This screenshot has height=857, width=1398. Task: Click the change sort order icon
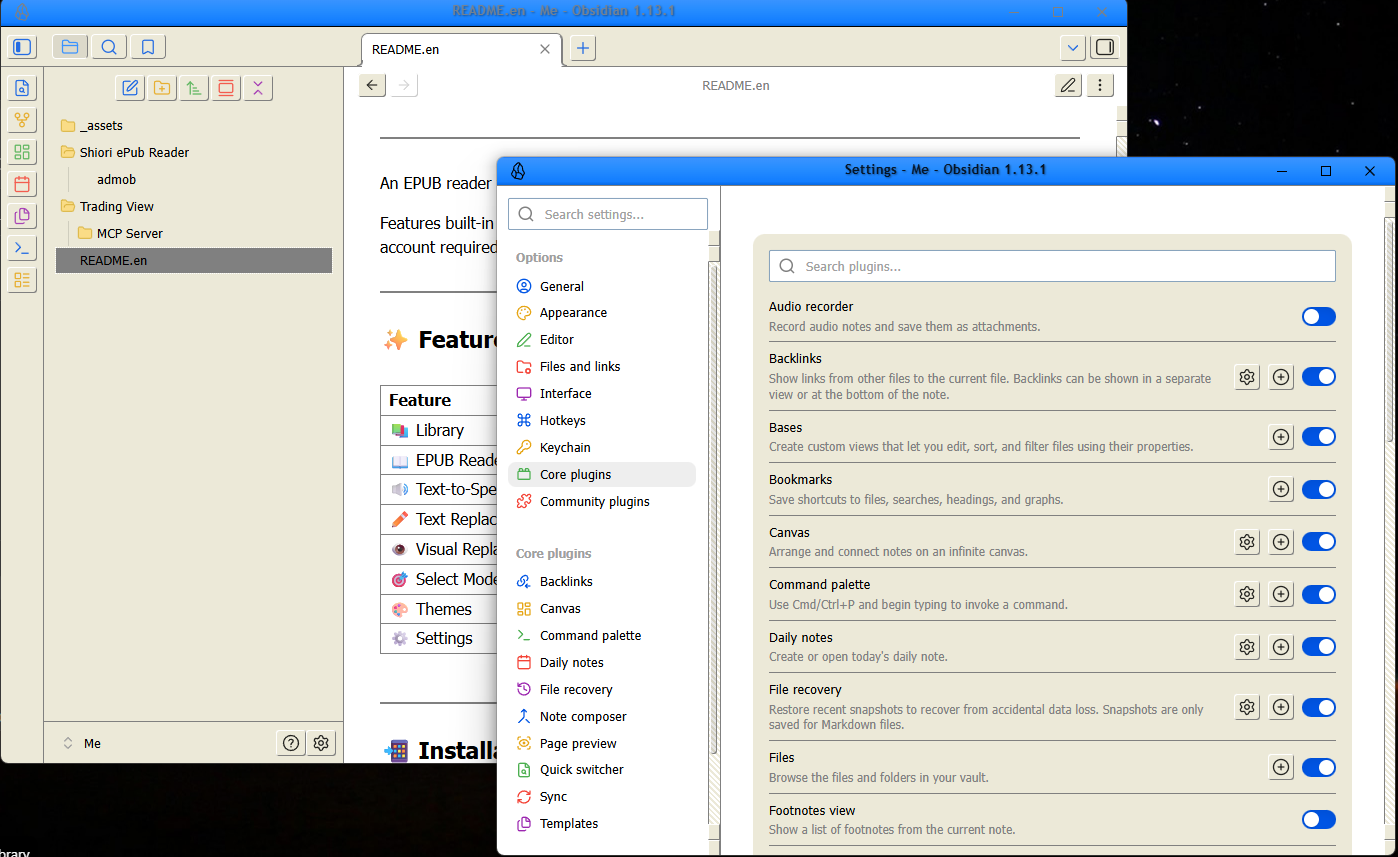point(194,88)
